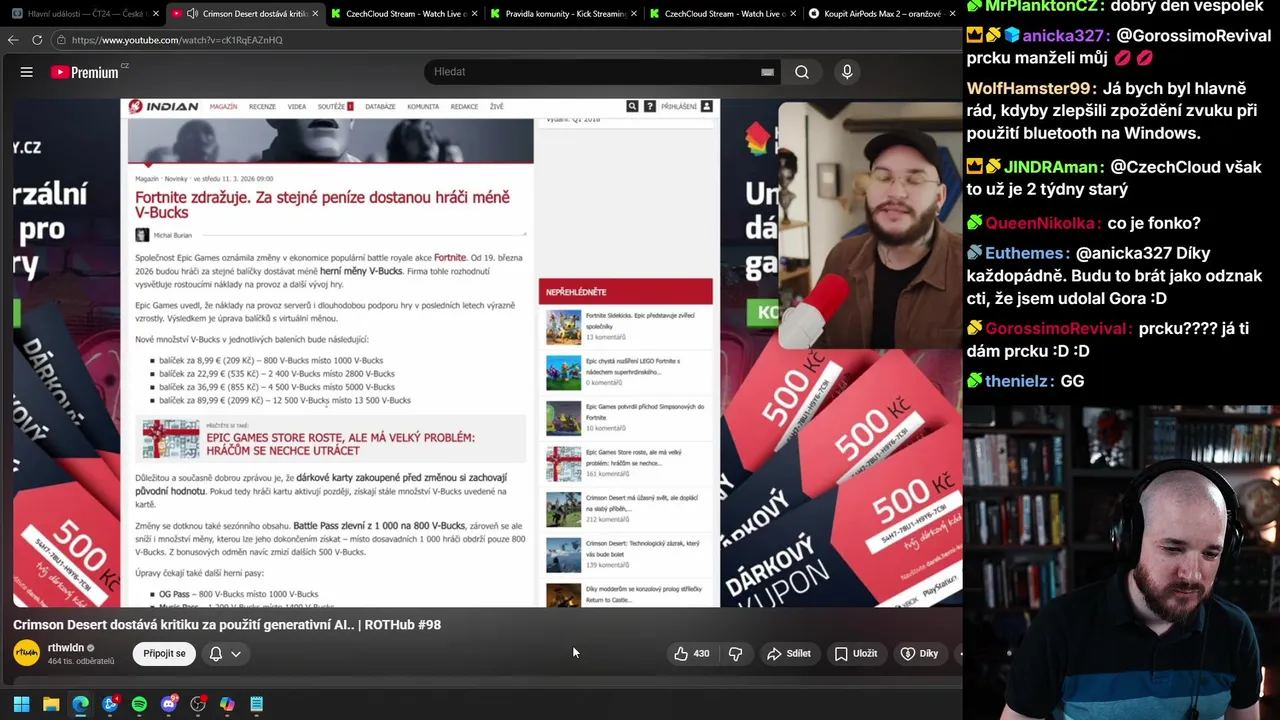
Task: Share the video via Sdílet button
Action: click(x=788, y=653)
